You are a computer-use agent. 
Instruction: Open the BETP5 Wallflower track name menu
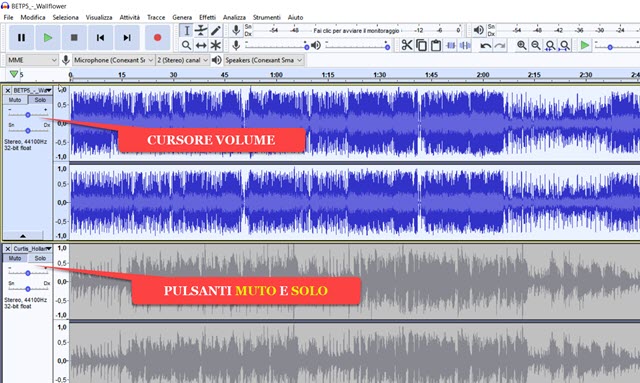click(32, 90)
